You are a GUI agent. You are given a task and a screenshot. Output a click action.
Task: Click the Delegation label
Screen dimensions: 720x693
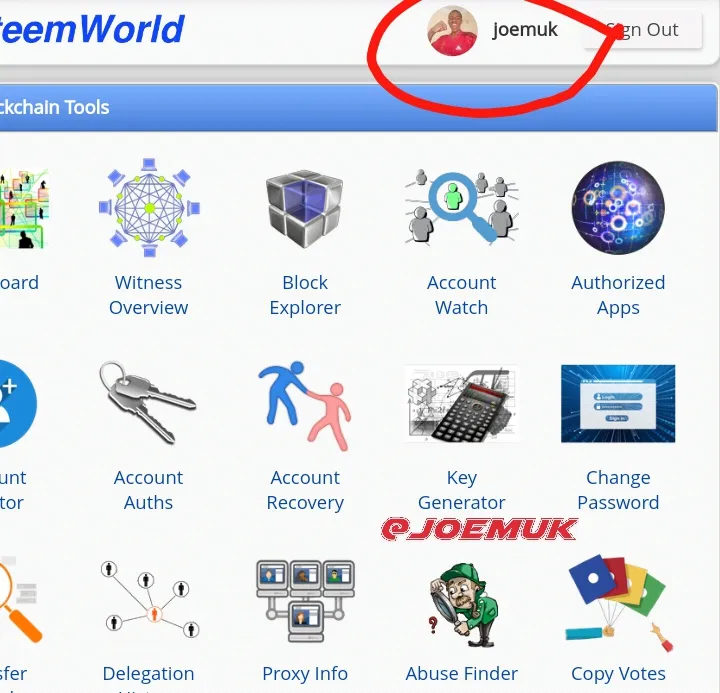[x=148, y=673]
